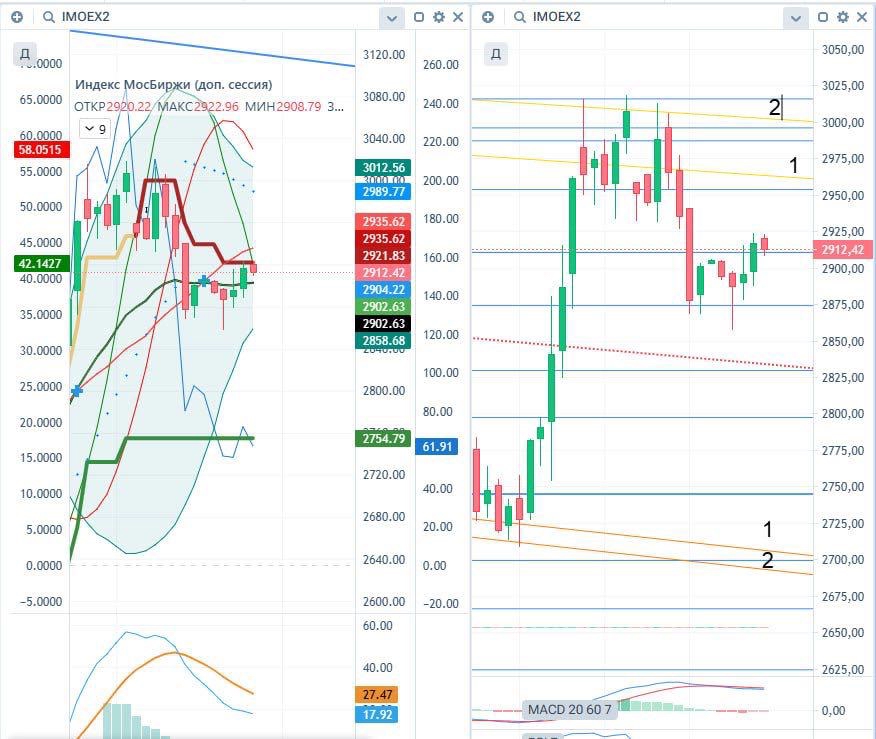
Task: Click the link/add icon in left panel header
Action: pyautogui.click(x=17, y=17)
